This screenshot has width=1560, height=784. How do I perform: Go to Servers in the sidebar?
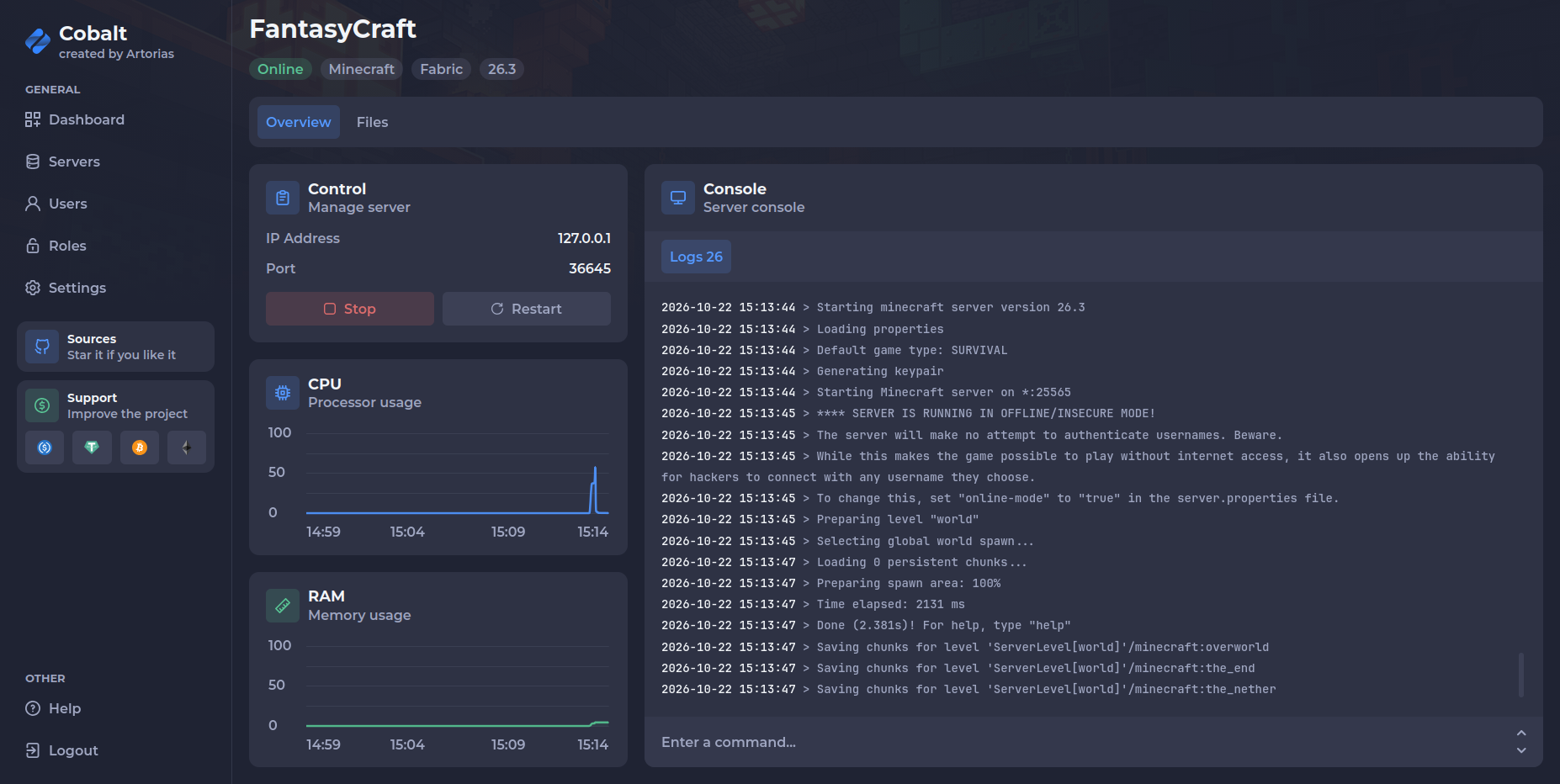coord(62,162)
